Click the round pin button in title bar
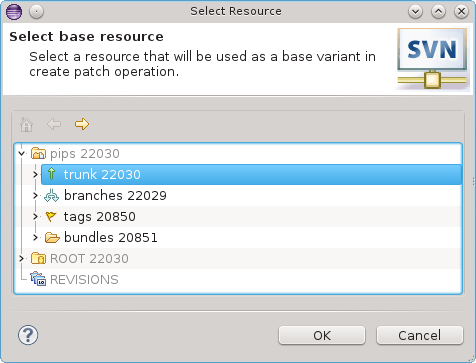 [x=36, y=12]
